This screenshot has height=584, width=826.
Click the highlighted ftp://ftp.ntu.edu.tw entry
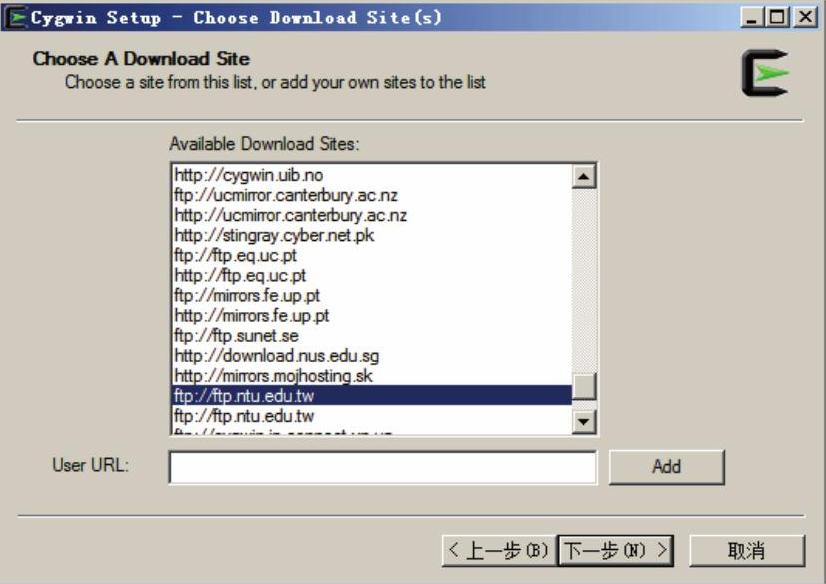click(x=372, y=395)
